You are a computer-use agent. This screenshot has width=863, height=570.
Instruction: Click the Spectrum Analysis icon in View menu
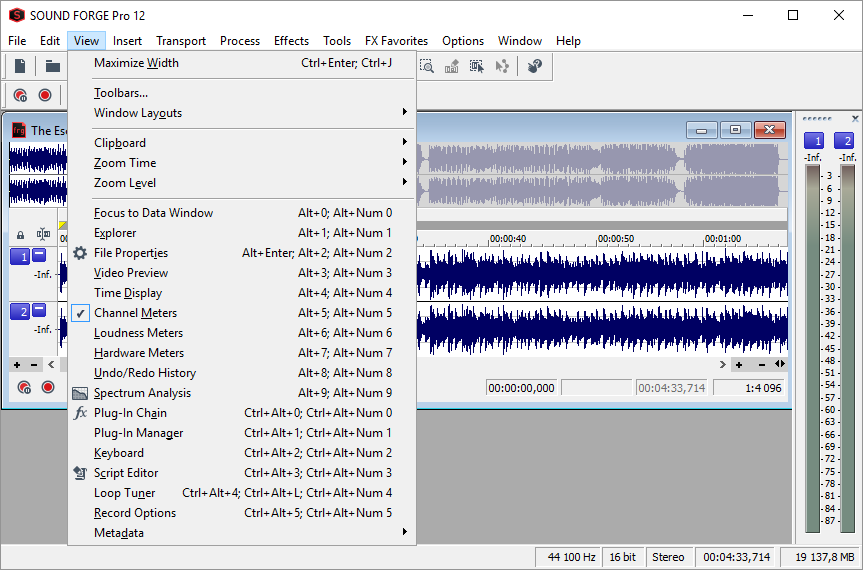coord(80,393)
